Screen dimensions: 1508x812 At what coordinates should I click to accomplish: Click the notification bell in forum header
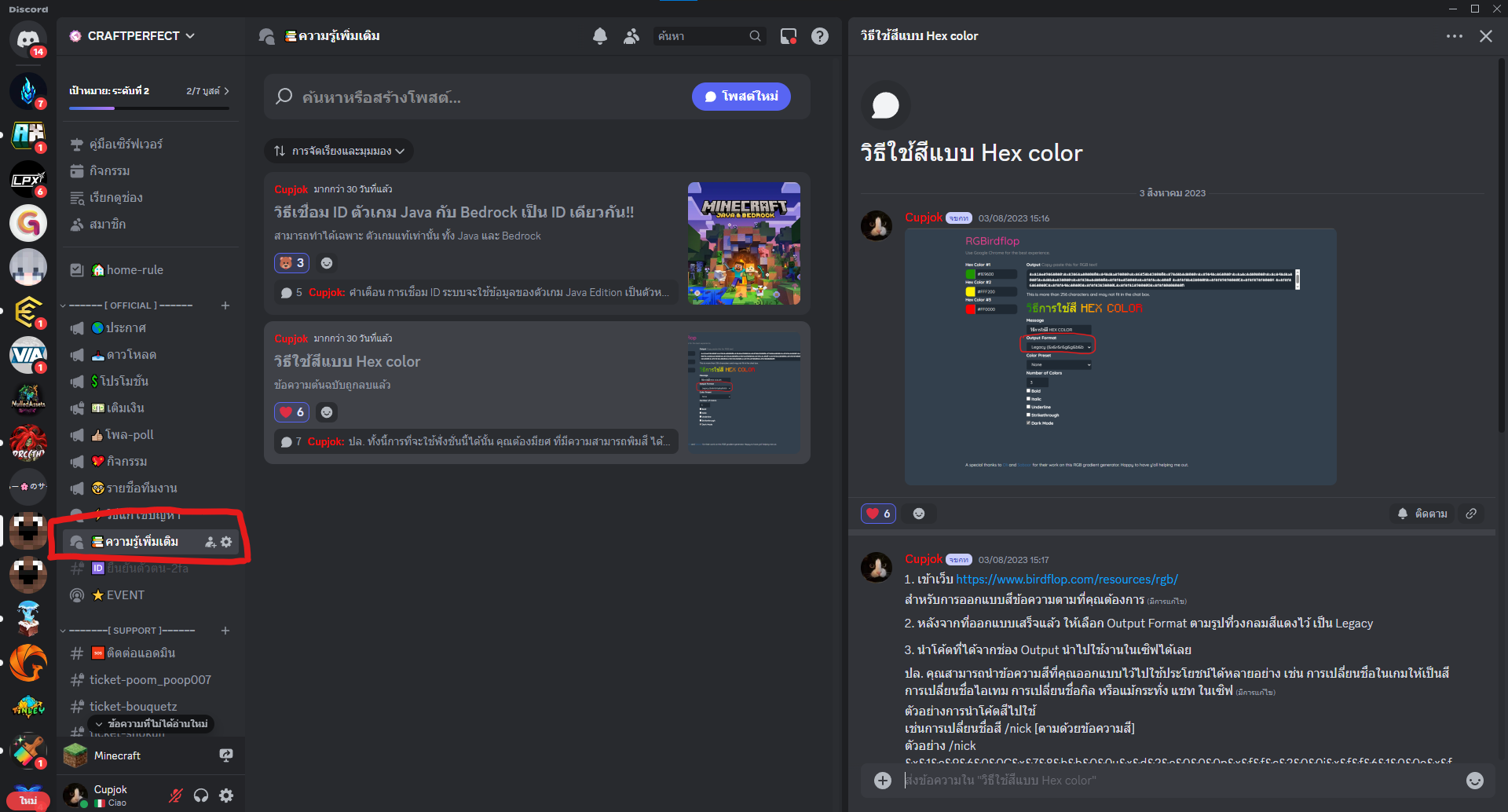(600, 36)
